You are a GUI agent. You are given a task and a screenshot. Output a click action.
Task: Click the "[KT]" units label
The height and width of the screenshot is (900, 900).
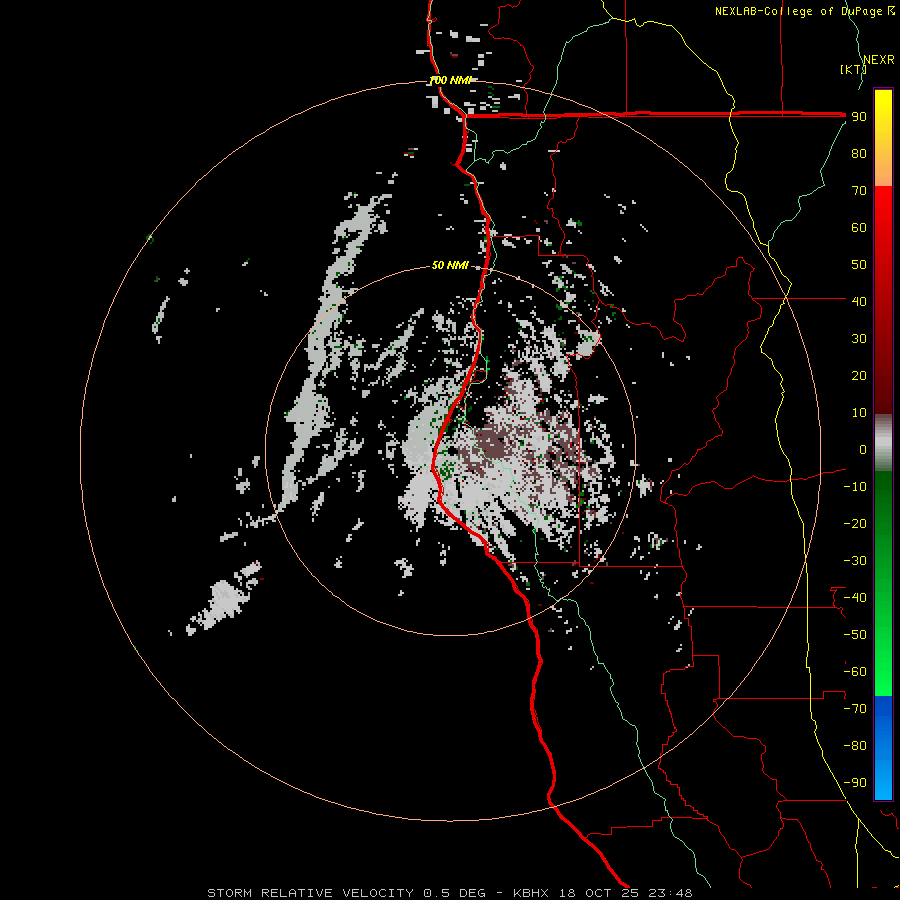[x=853, y=69]
